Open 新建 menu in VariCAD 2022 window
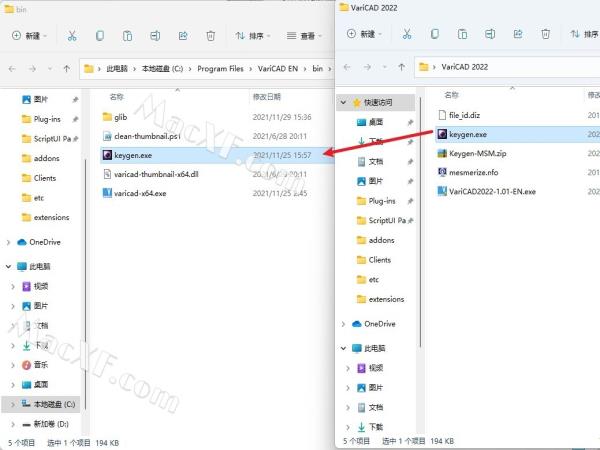This screenshot has height=450, width=600. pyautogui.click(x=364, y=34)
